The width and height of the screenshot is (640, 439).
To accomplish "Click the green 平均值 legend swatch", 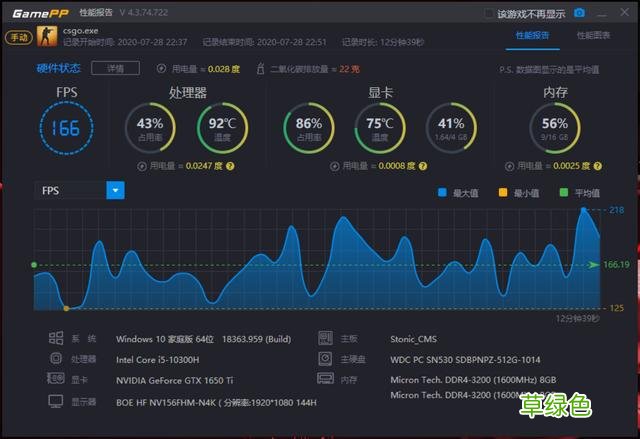I will click(x=564, y=193).
